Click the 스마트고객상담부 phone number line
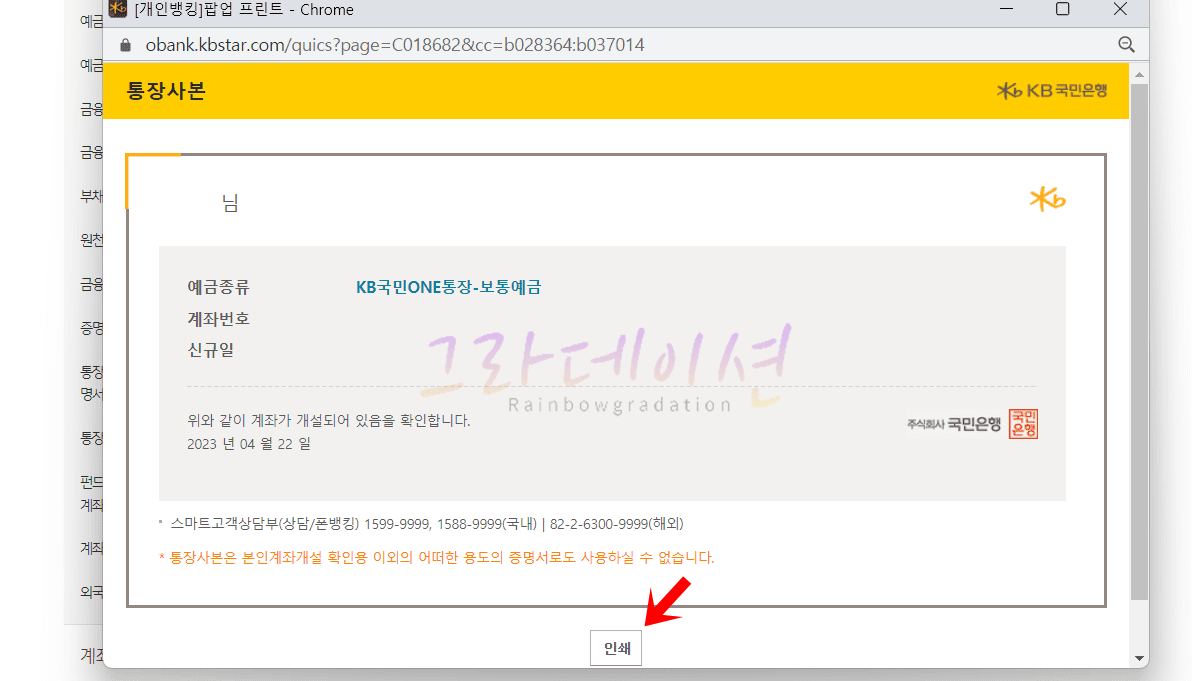This screenshot has height=681, width=1192. [426, 524]
